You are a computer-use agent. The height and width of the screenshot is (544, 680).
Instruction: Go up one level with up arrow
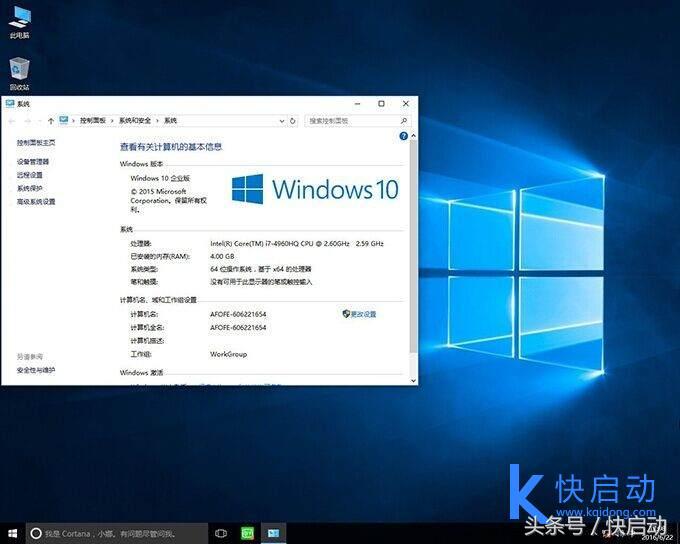point(51,121)
